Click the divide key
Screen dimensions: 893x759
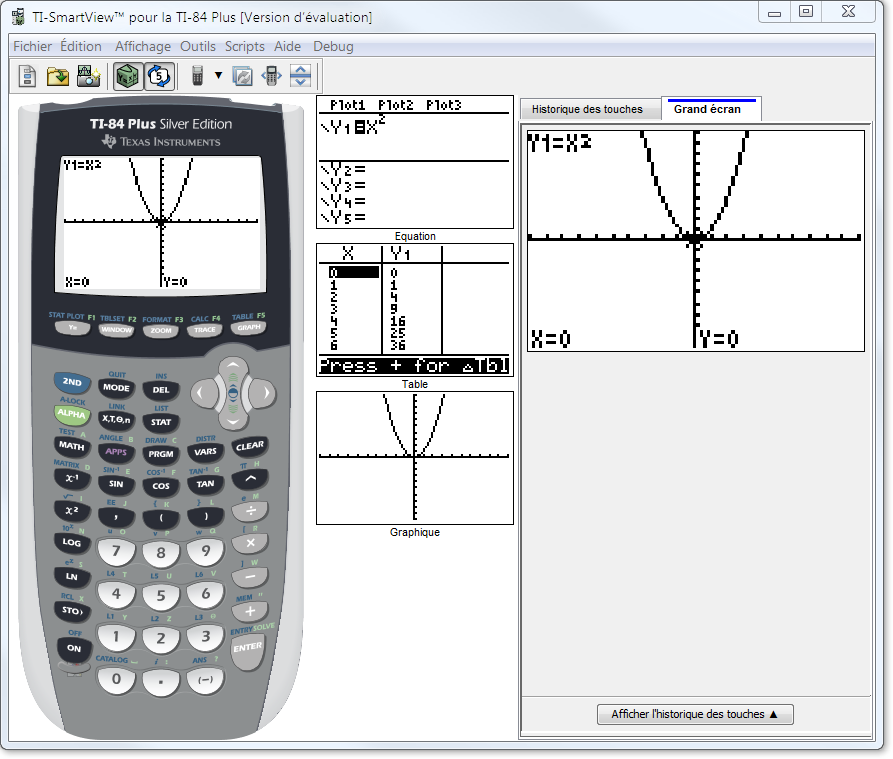[x=250, y=511]
